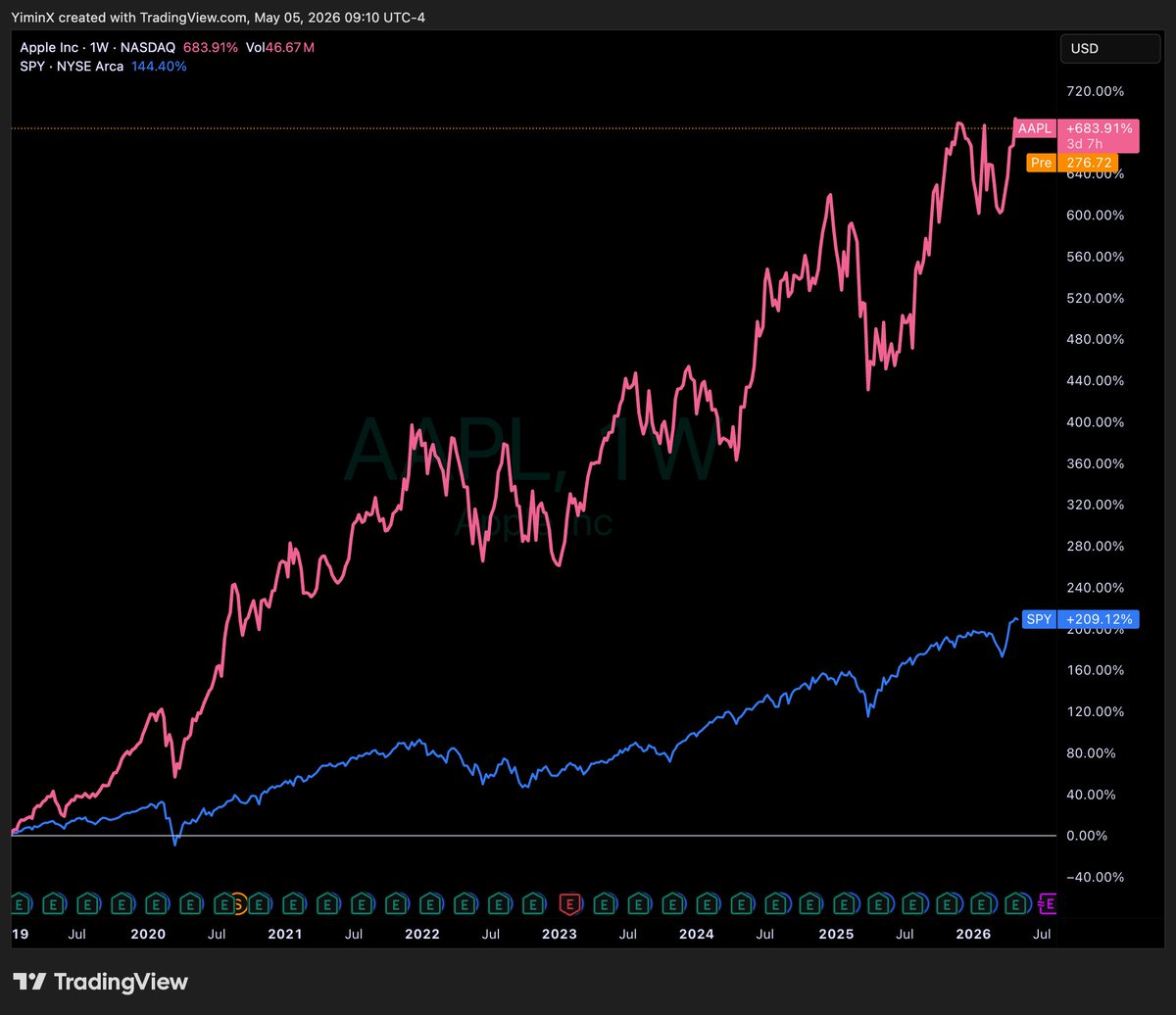1176x1015 pixels.
Task: Click the 144.40% SPY legend value
Action: [x=158, y=66]
